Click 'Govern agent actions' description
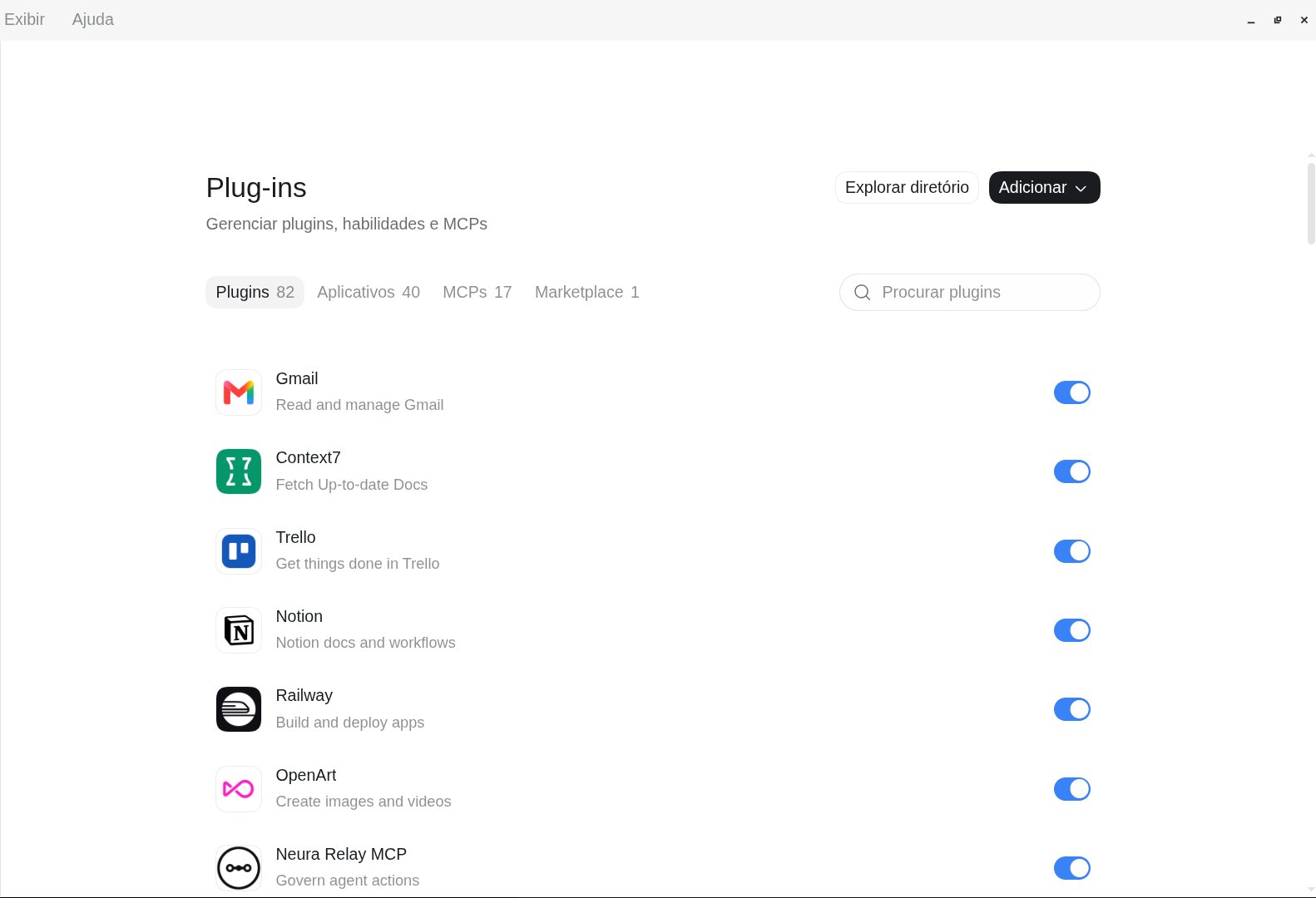This screenshot has height=898, width=1316. point(347,881)
